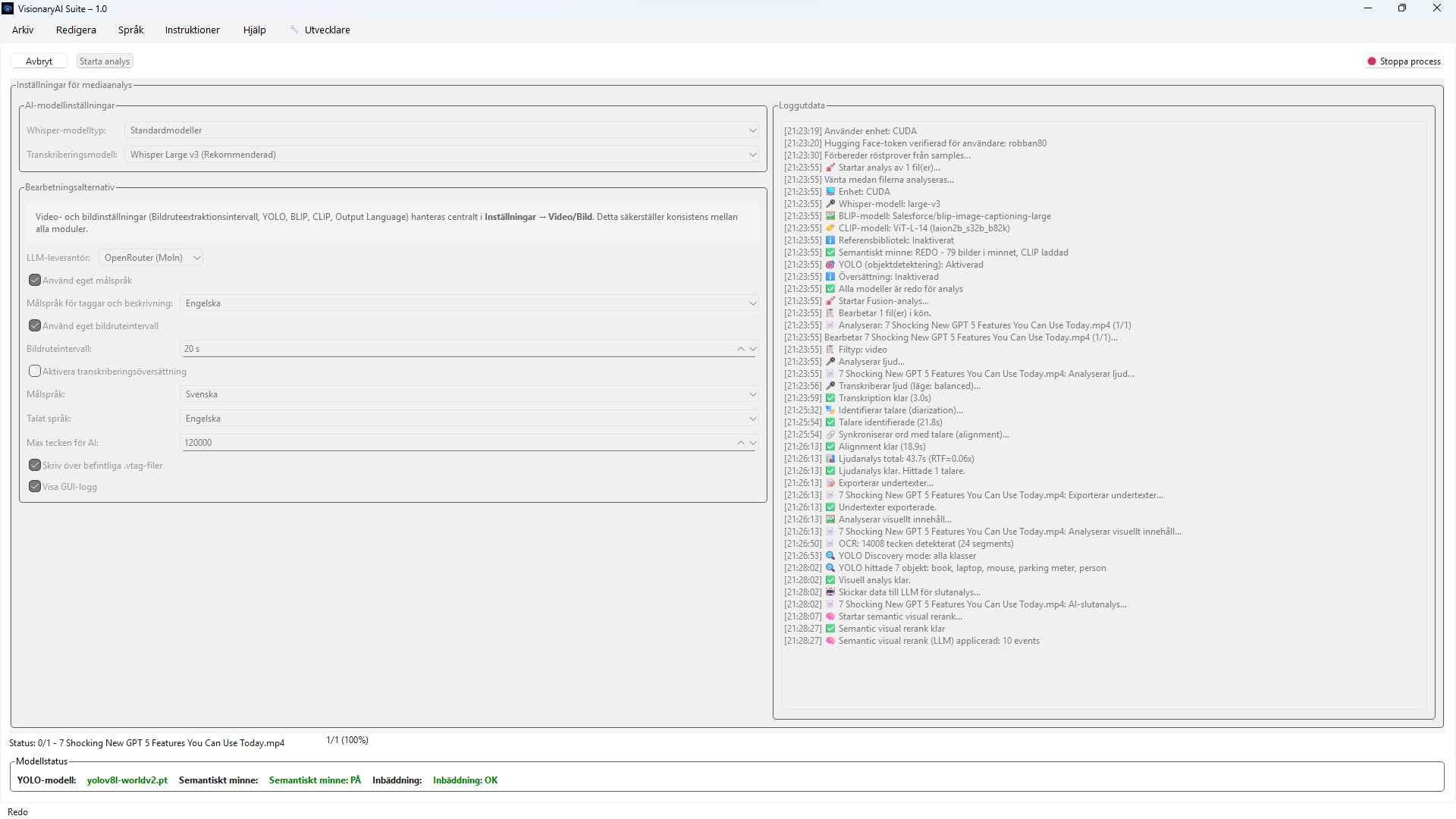Open the Whisper-modelltyp dropdown
This screenshot has height=819, width=1456.
coord(441,130)
